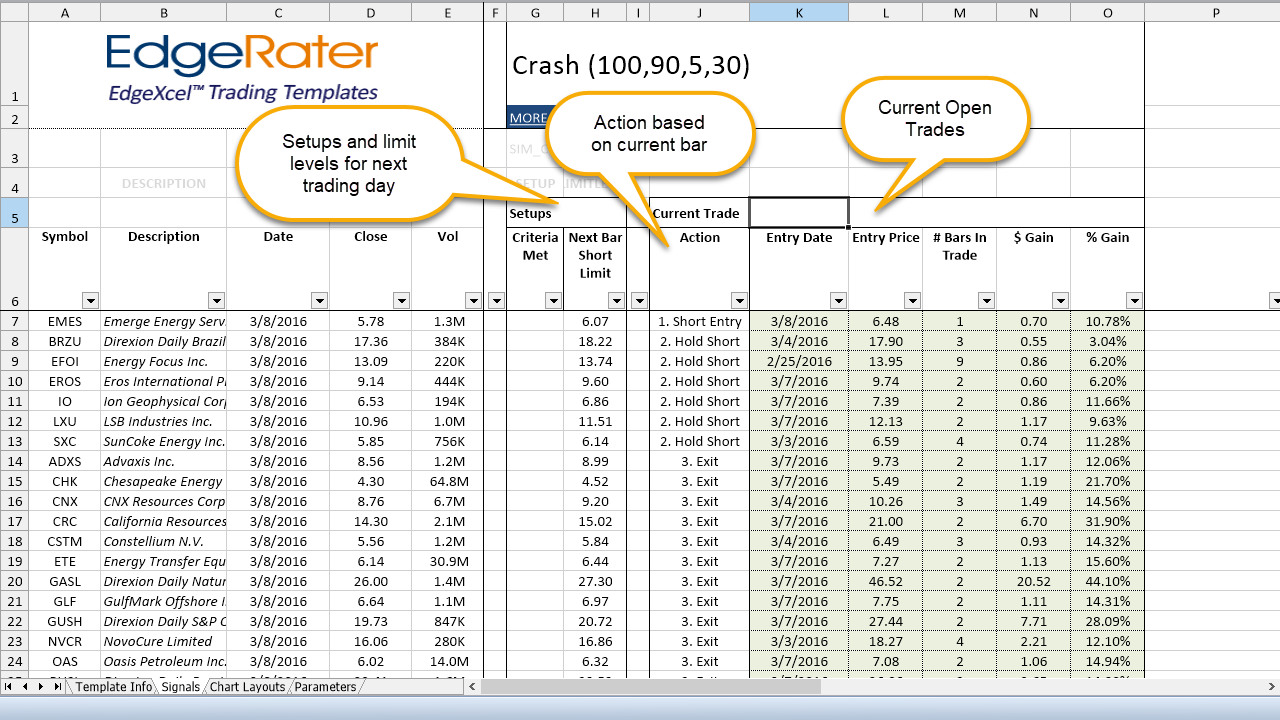
Task: Open the Action column filter dropdown
Action: coord(739,300)
